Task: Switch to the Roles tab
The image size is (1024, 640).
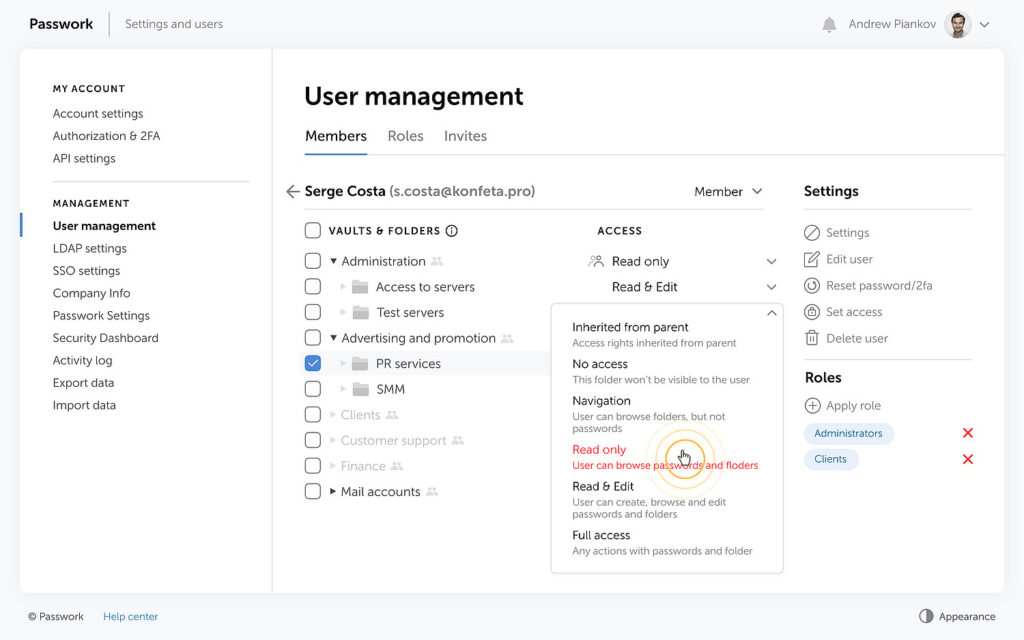Action: 405,136
